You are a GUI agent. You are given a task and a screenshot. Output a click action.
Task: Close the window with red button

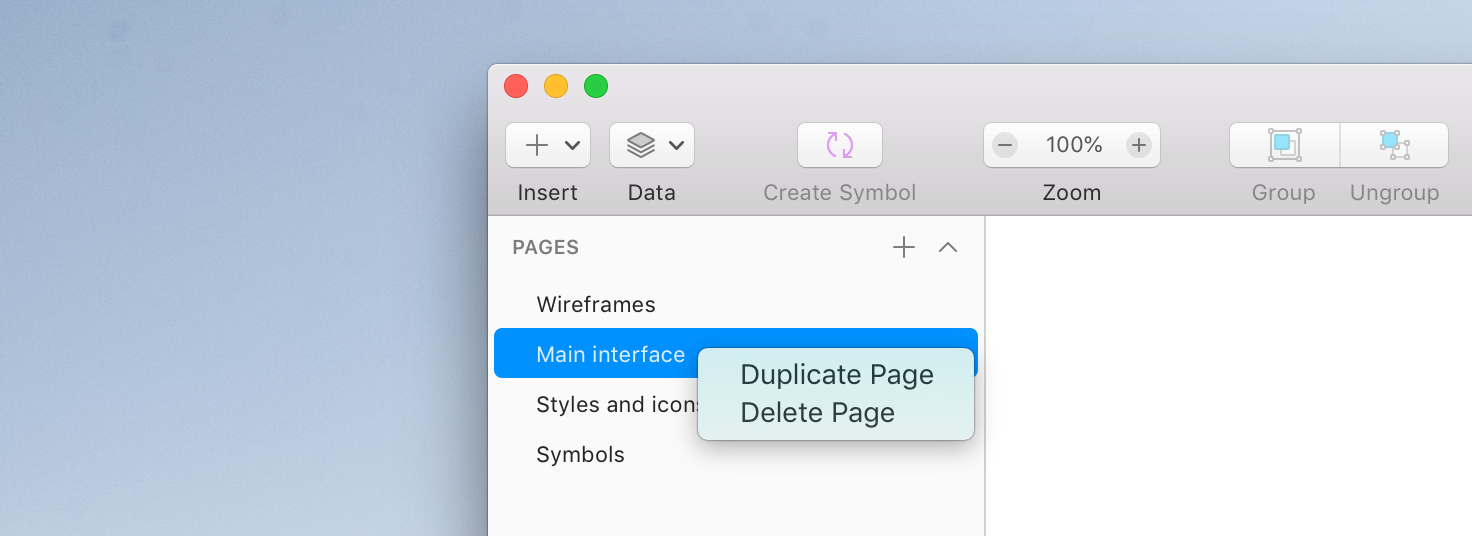[516, 86]
